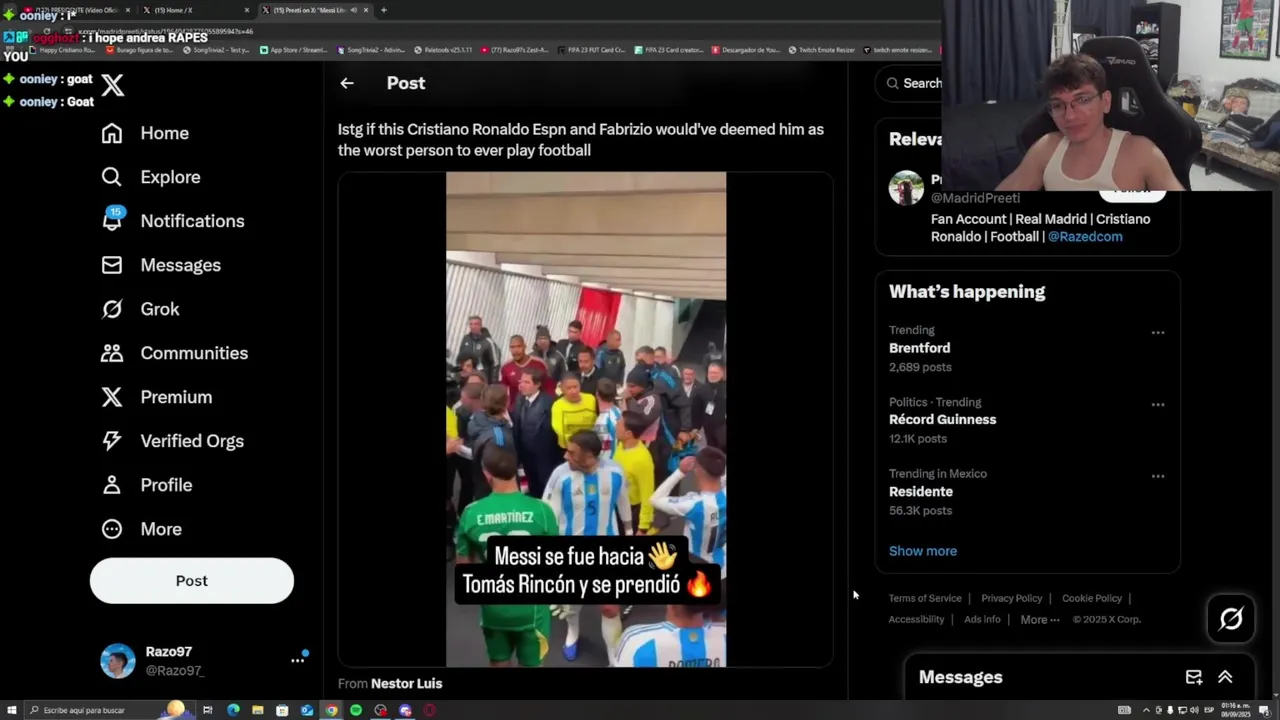Open File Explorer from taskbar
Image resolution: width=1280 pixels, height=720 pixels.
click(x=257, y=710)
